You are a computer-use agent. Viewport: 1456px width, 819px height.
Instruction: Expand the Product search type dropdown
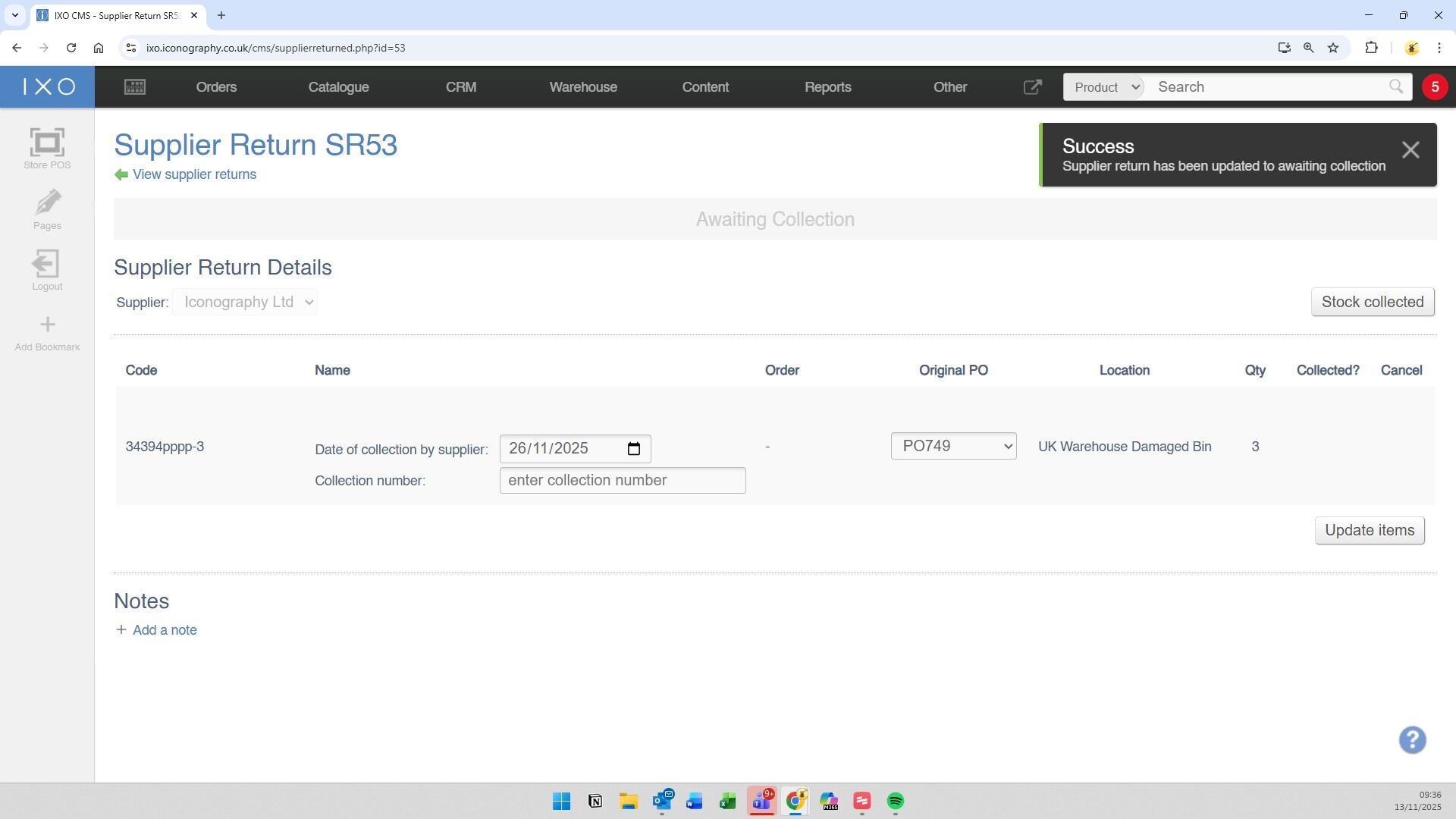tap(1104, 87)
